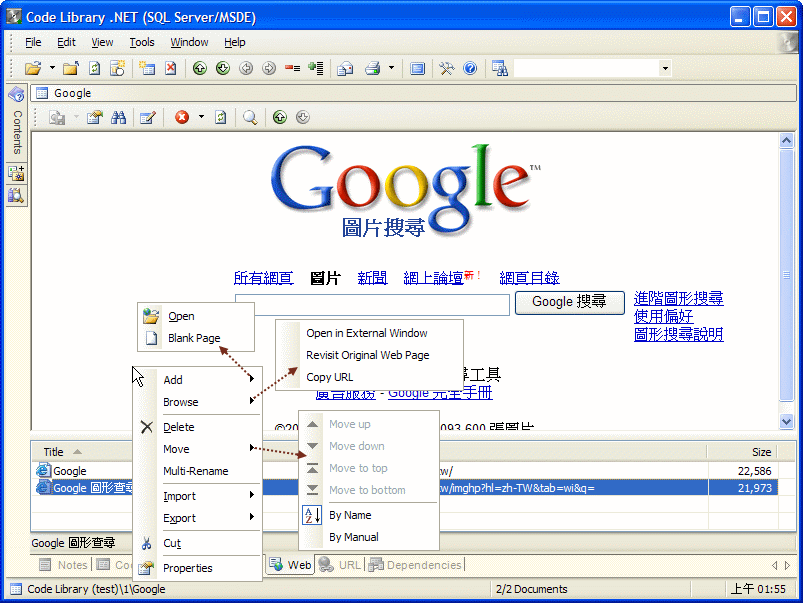Screen dimensions: 803x603
Task: Open options via hammer and wrench icon
Action: (447, 68)
